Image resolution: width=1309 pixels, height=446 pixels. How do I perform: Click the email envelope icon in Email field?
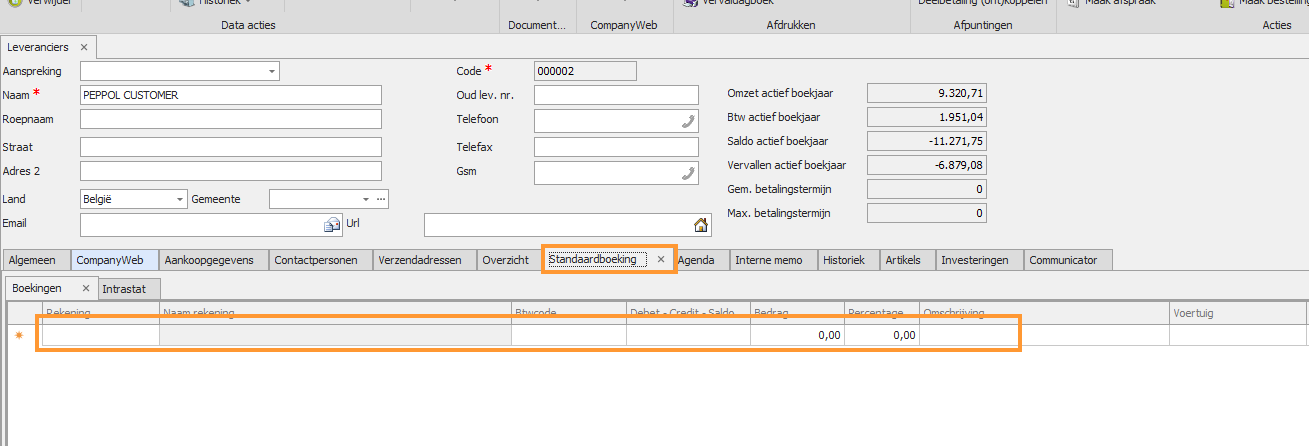332,224
